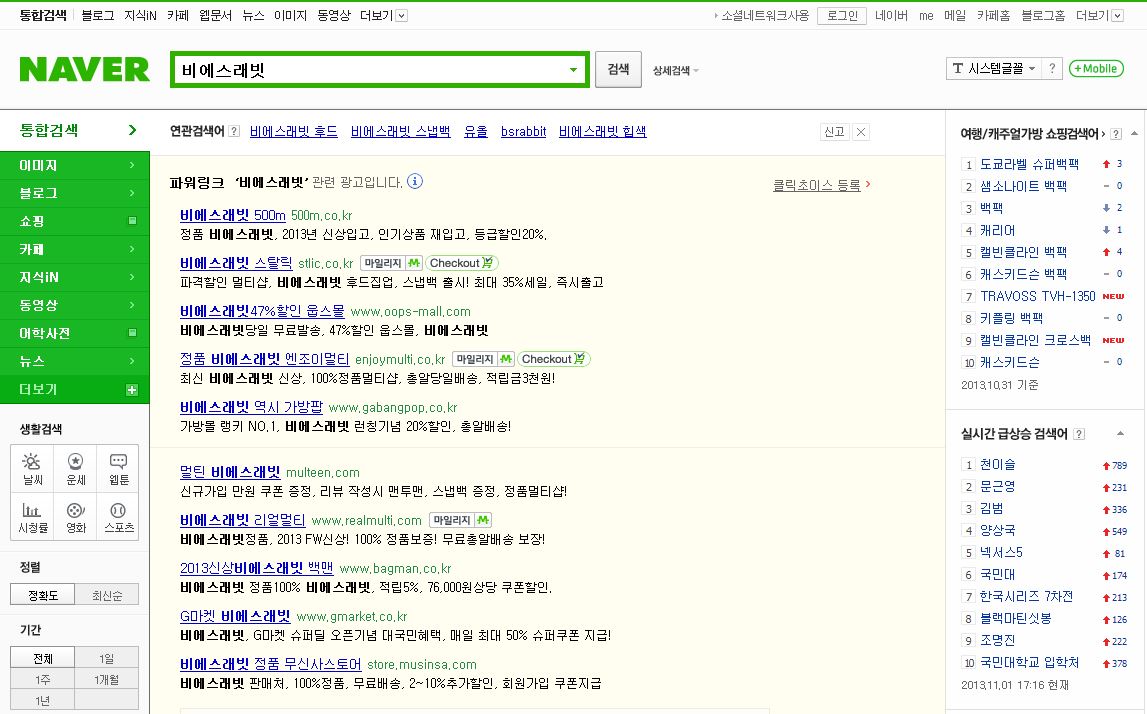Click the help icon next to 연관검색어
This screenshot has width=1147, height=714.
click(x=234, y=132)
